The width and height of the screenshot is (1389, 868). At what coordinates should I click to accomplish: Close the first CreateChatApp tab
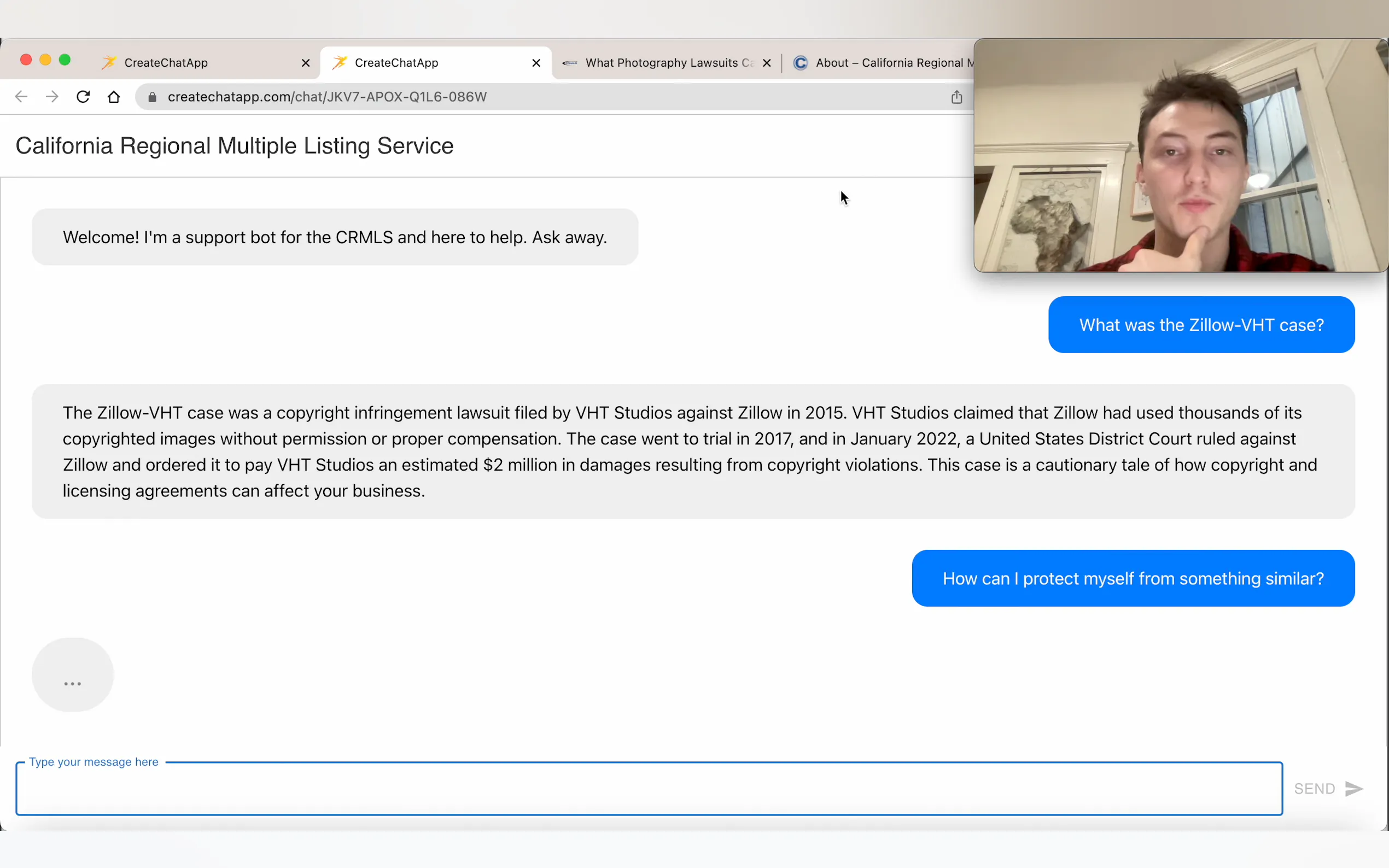[x=306, y=63]
